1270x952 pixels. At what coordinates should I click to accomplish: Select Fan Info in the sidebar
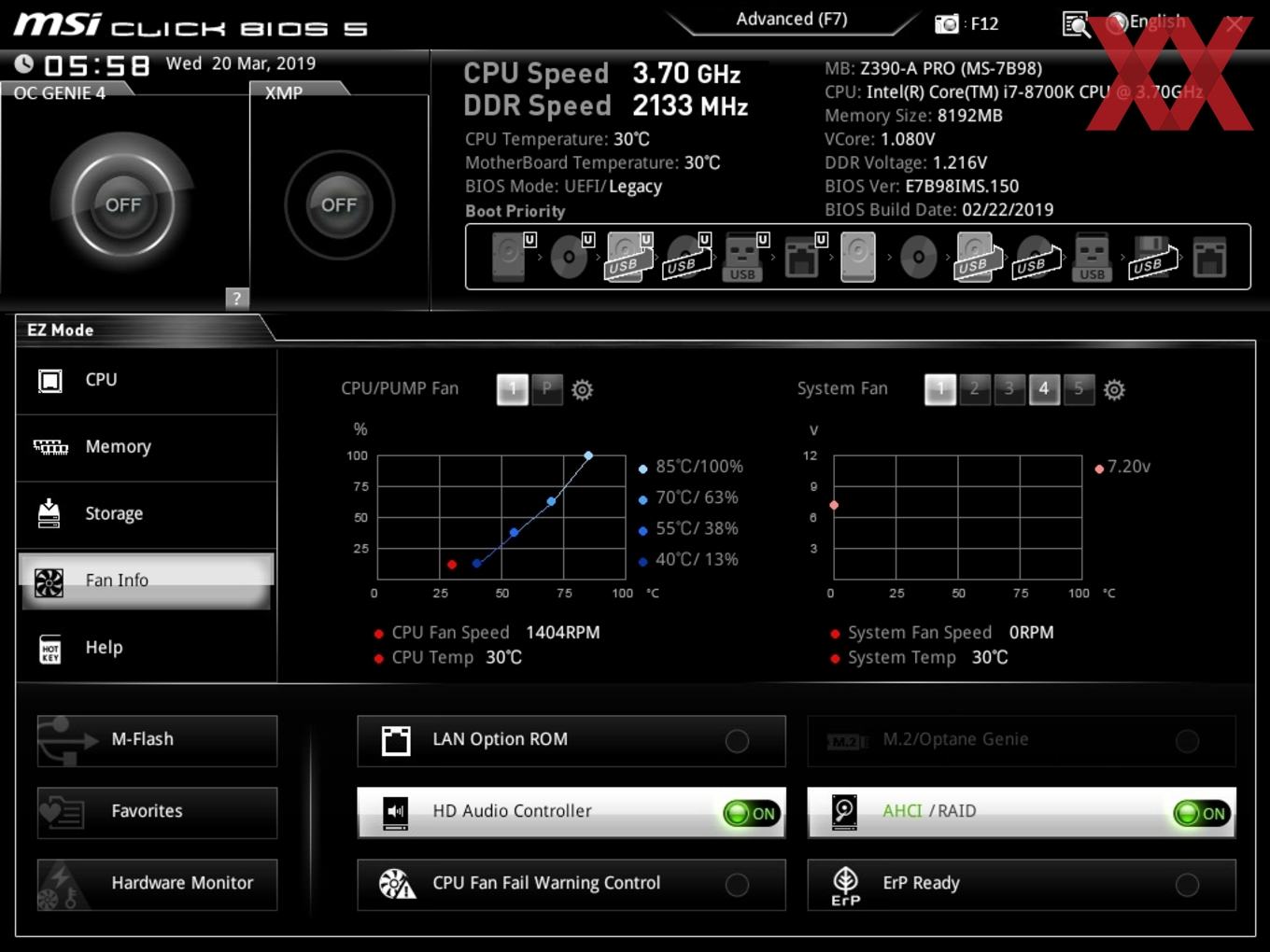pos(147,581)
